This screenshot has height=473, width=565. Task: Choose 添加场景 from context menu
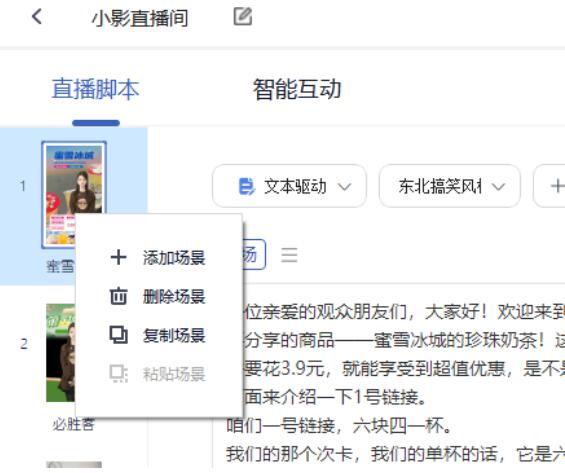(x=158, y=258)
